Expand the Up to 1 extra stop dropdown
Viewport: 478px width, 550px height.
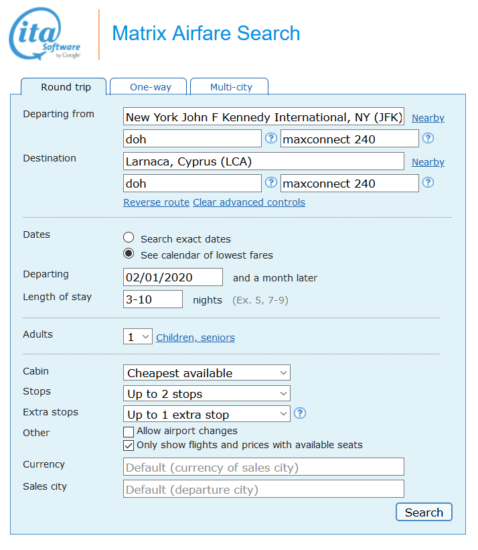tap(207, 414)
